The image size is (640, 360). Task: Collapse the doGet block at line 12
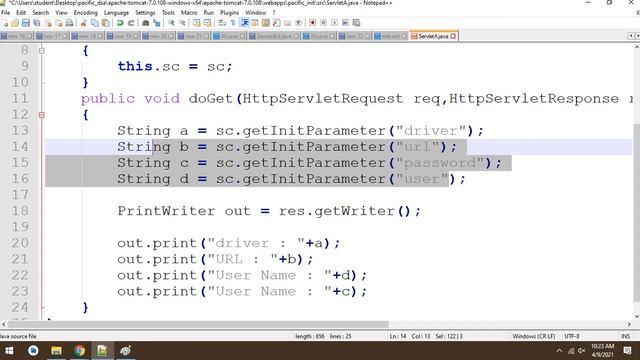pos(42,115)
